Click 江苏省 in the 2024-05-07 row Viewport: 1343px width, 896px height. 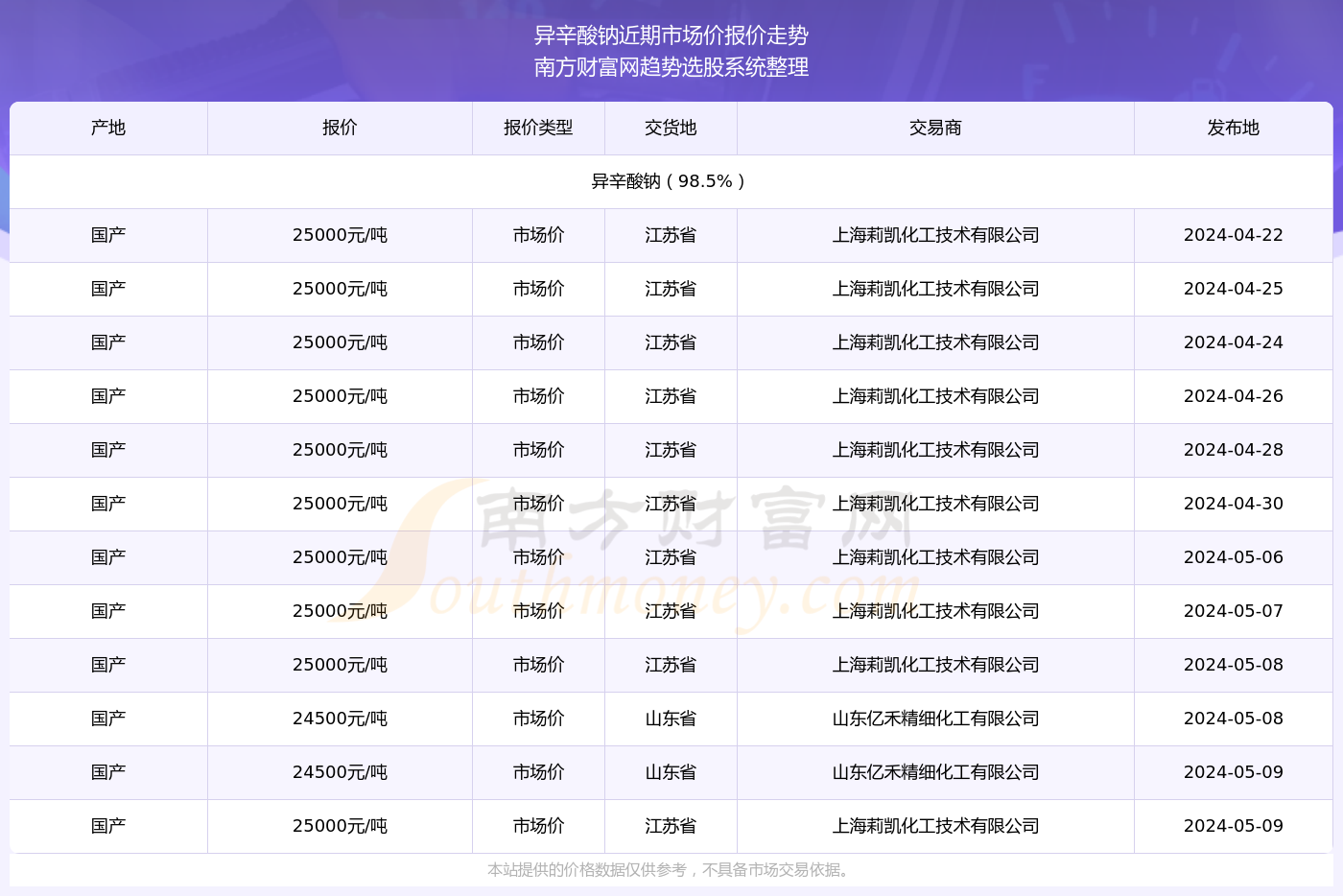(x=671, y=611)
